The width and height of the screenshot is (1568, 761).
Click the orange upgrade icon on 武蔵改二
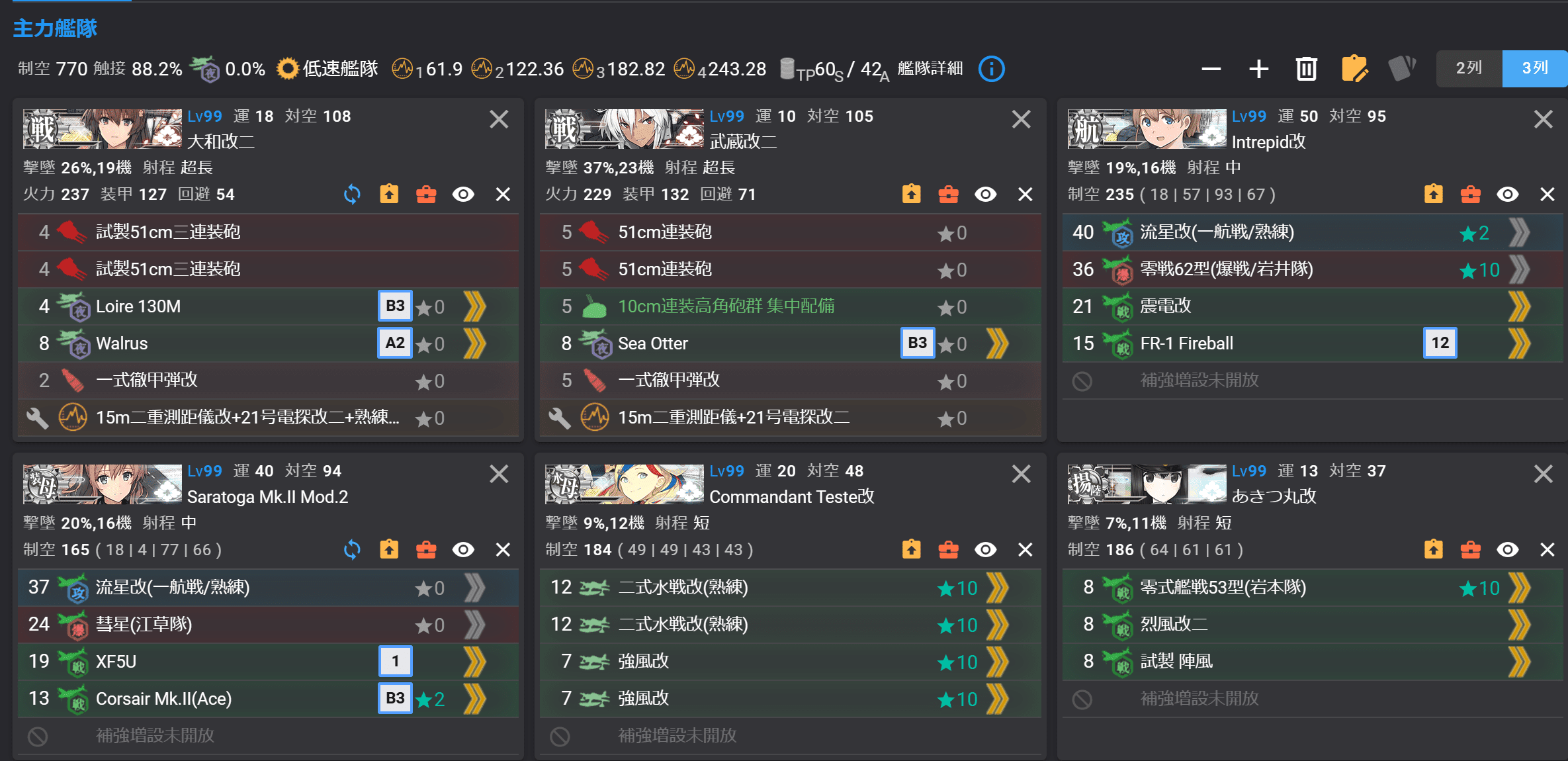coord(911,194)
